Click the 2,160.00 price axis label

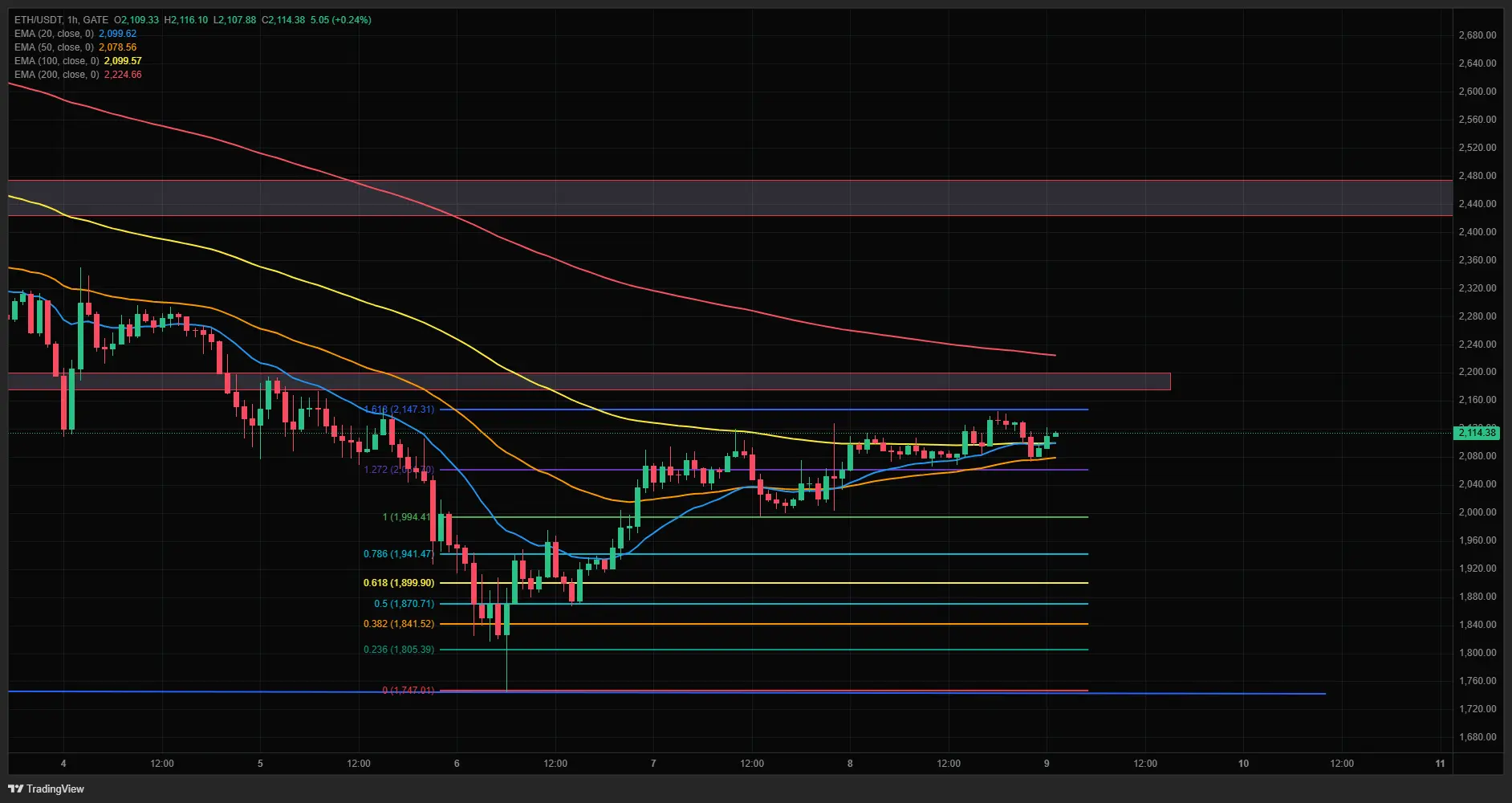pos(1477,400)
